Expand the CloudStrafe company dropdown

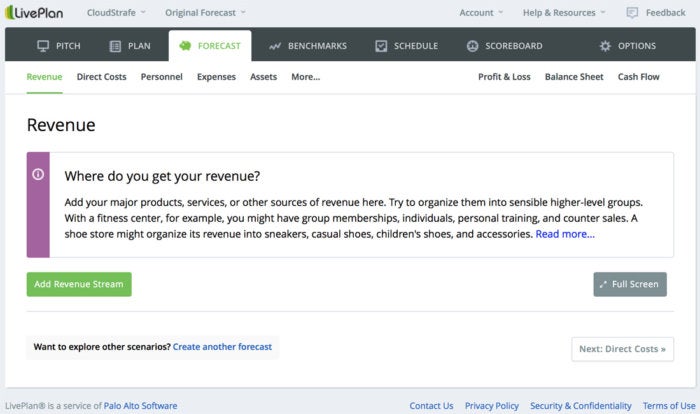116,13
